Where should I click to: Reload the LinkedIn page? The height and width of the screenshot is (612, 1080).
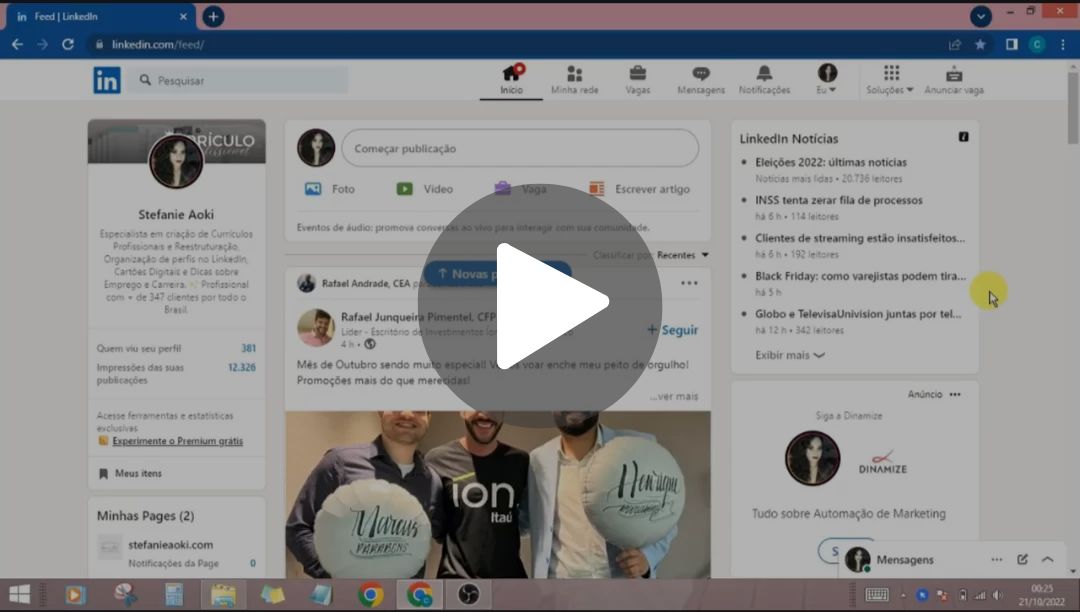pyautogui.click(x=68, y=45)
